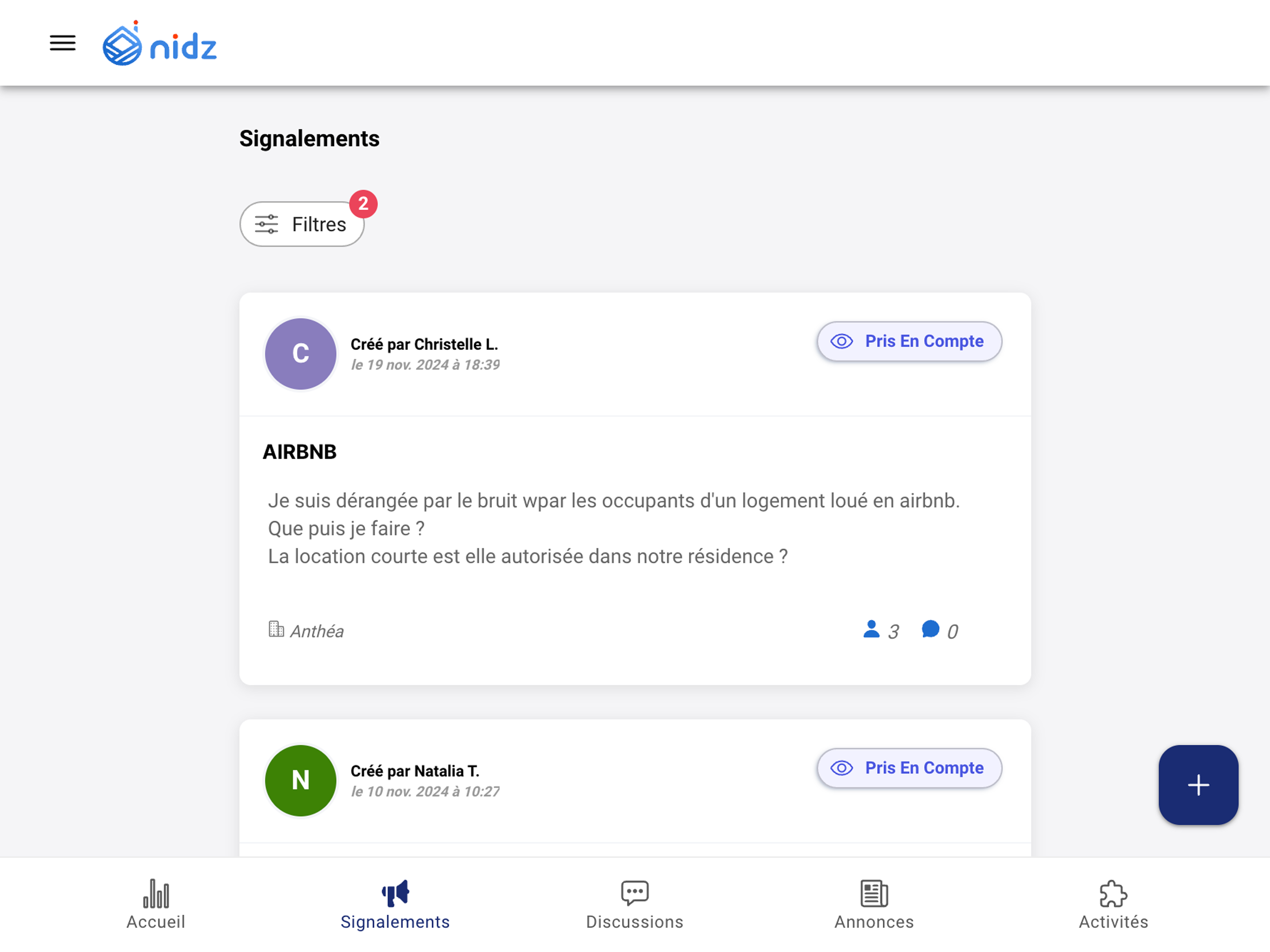Select the Signalements tab
This screenshot has width=1270, height=952.
point(395,904)
